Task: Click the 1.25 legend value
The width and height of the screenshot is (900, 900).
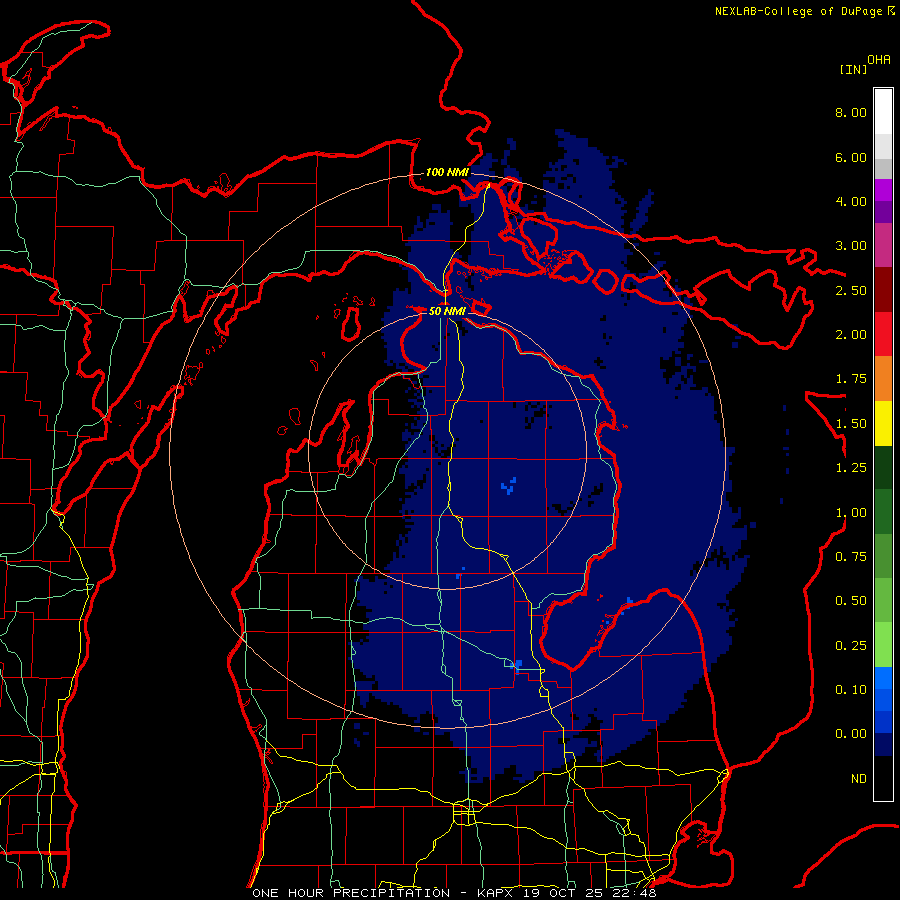Action: tap(851, 468)
